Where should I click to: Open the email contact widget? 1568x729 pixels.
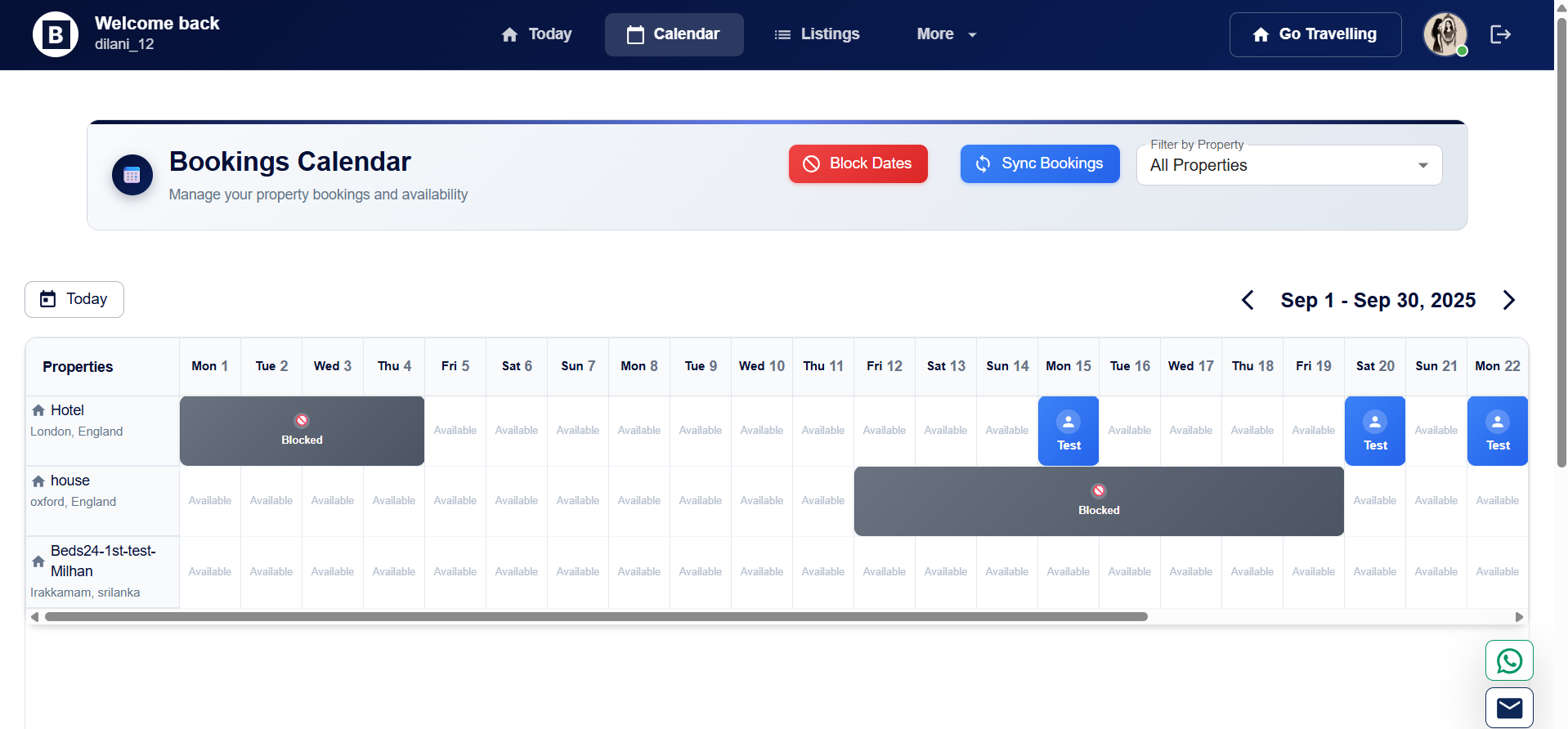[1508, 707]
